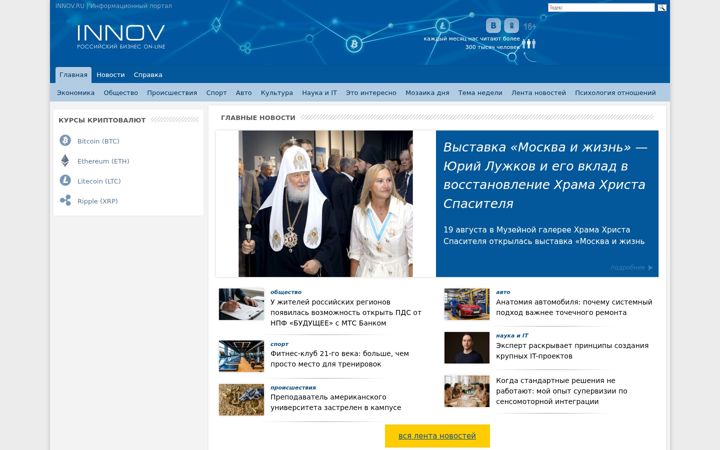Open the Справка tab
720x450 pixels.
[148, 75]
